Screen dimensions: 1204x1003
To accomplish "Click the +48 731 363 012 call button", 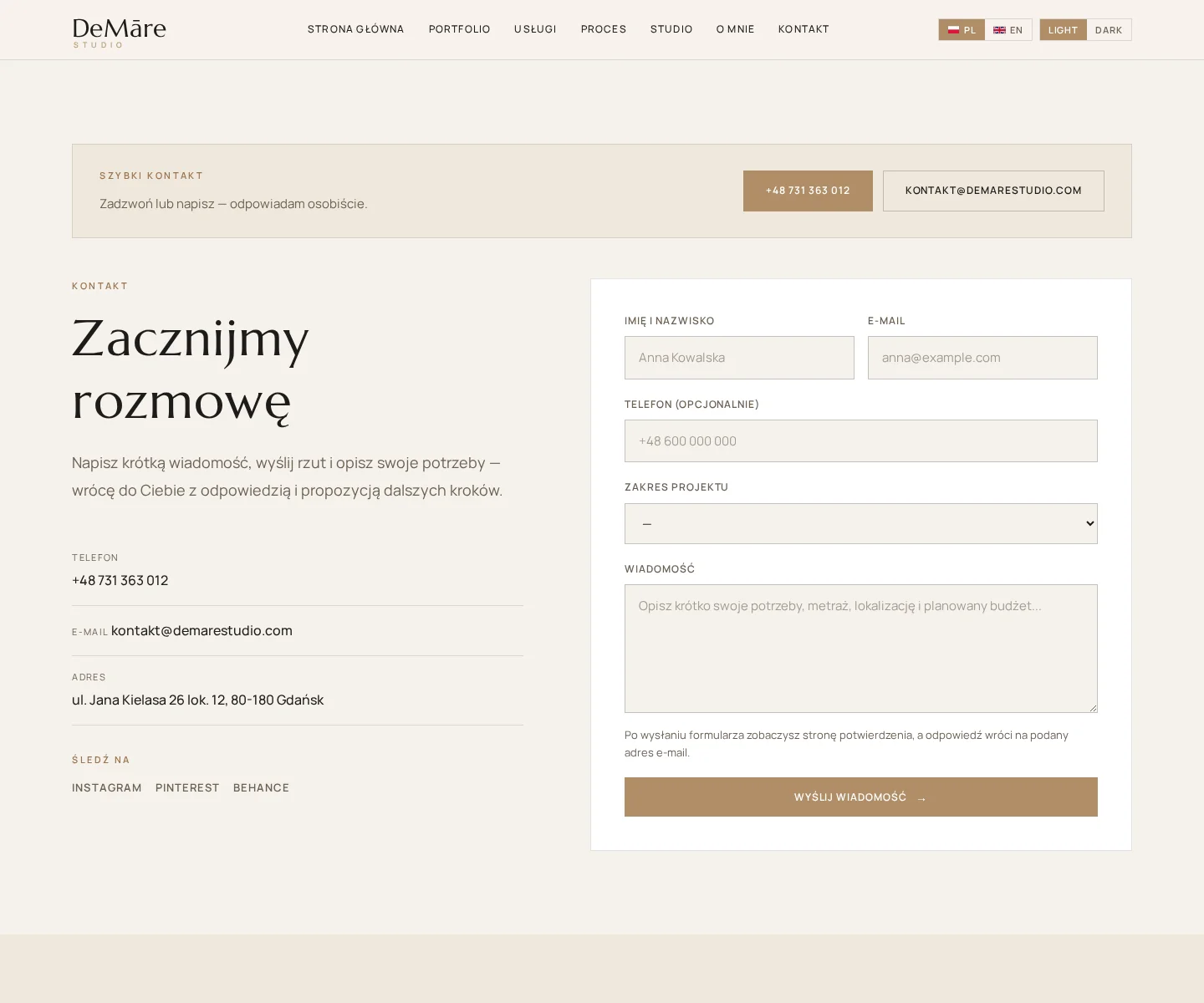I will [808, 191].
